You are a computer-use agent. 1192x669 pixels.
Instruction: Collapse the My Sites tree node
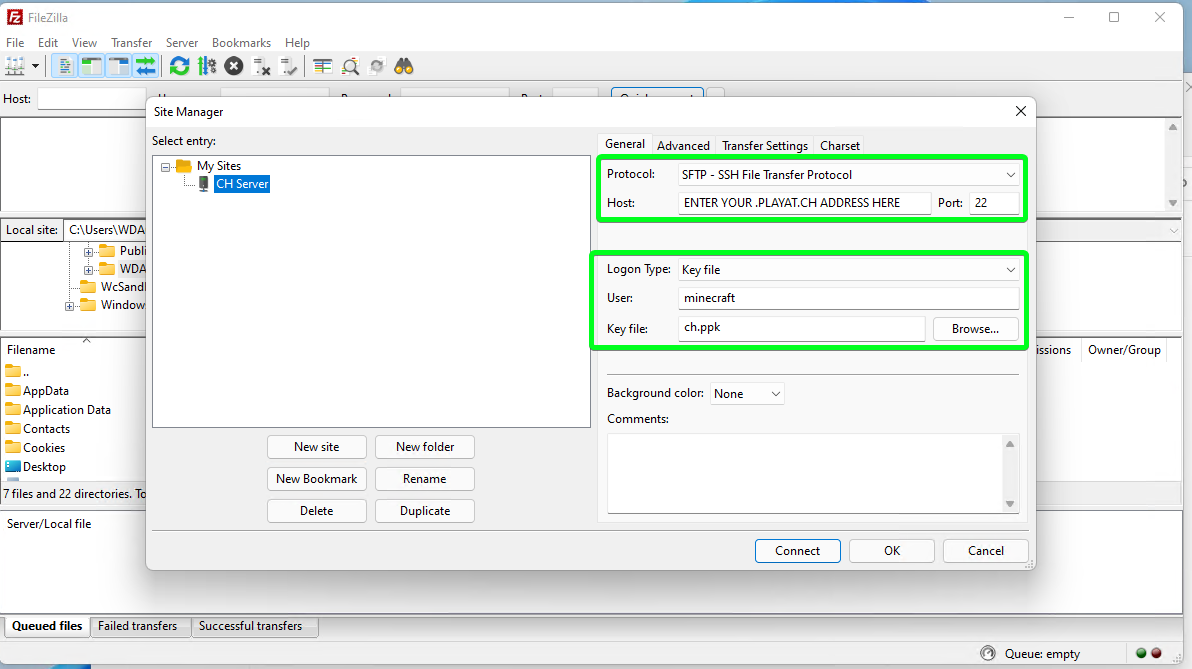pyautogui.click(x=165, y=166)
